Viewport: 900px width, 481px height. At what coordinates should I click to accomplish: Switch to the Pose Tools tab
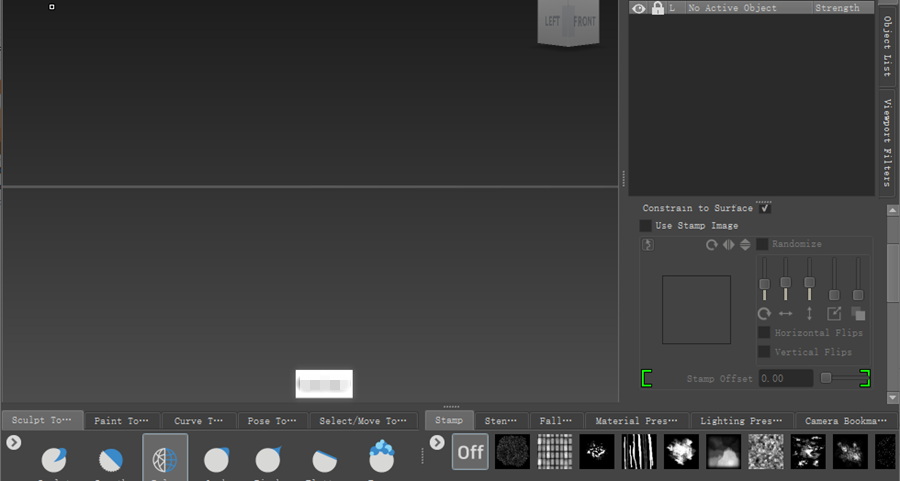[x=272, y=421]
